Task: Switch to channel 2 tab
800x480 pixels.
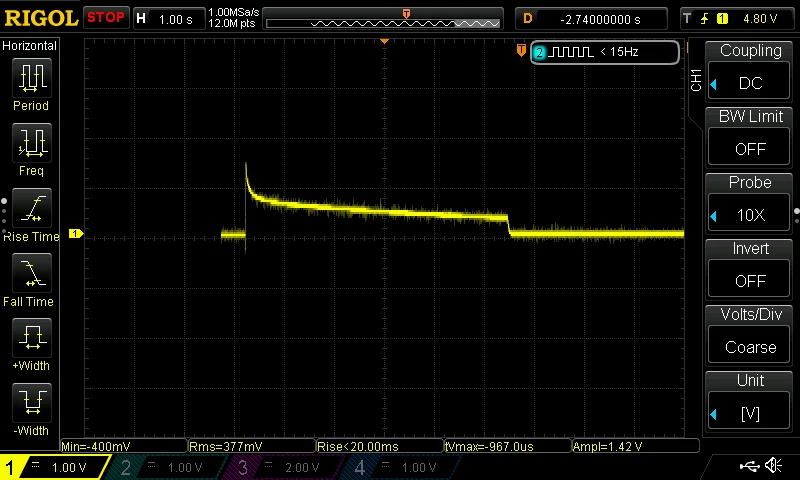Action: point(168,467)
